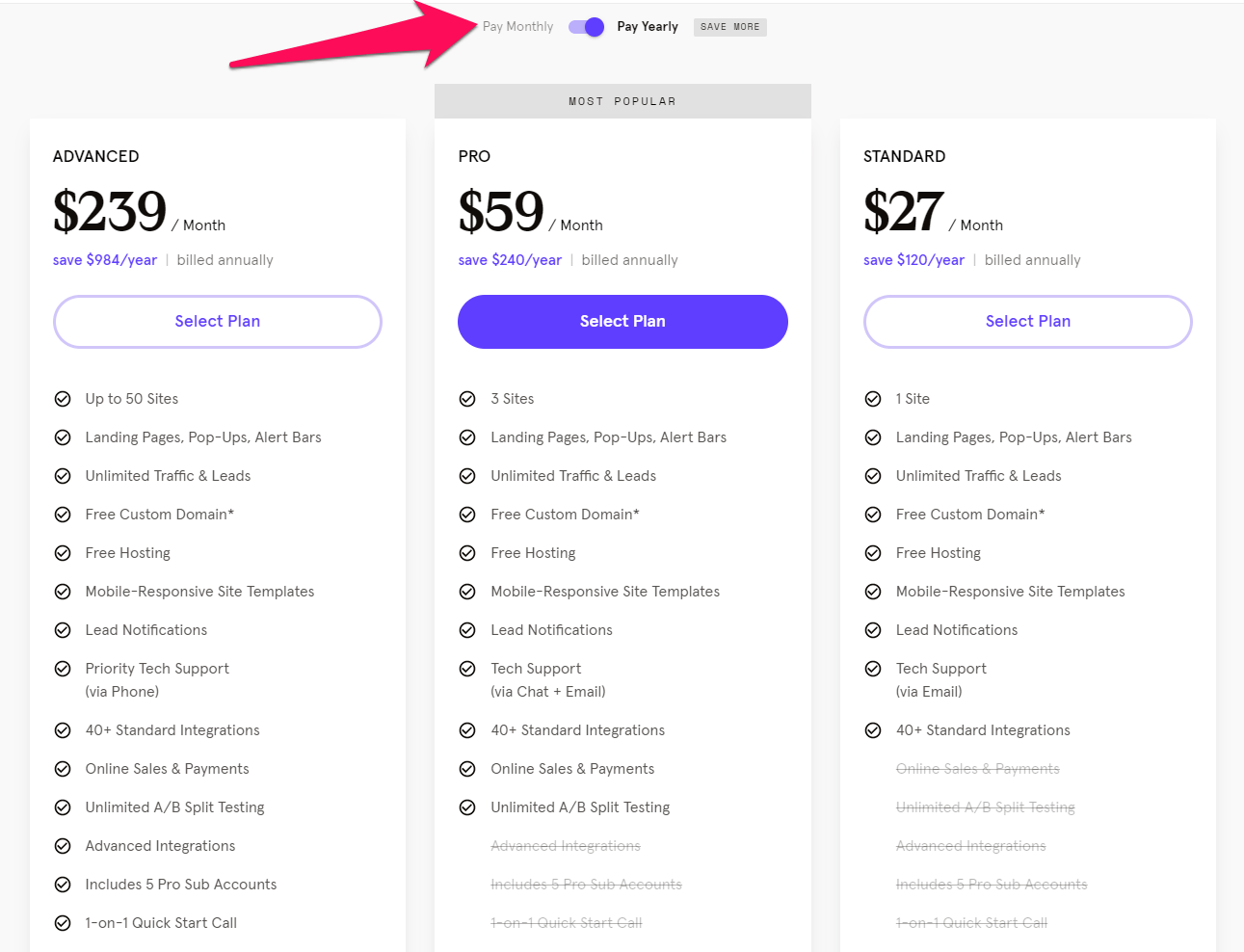Viewport: 1244px width, 952px height.
Task: Click checkmark beside Standard plan 40+ Standard Integrations
Action: (x=873, y=730)
